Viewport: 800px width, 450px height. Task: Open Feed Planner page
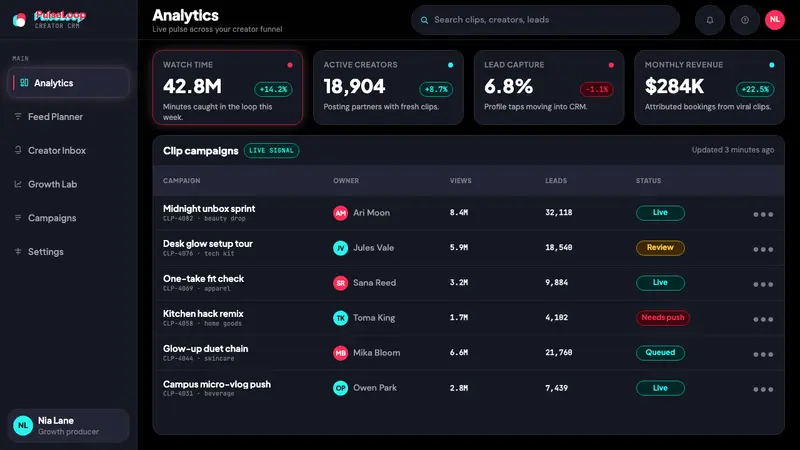point(69,116)
